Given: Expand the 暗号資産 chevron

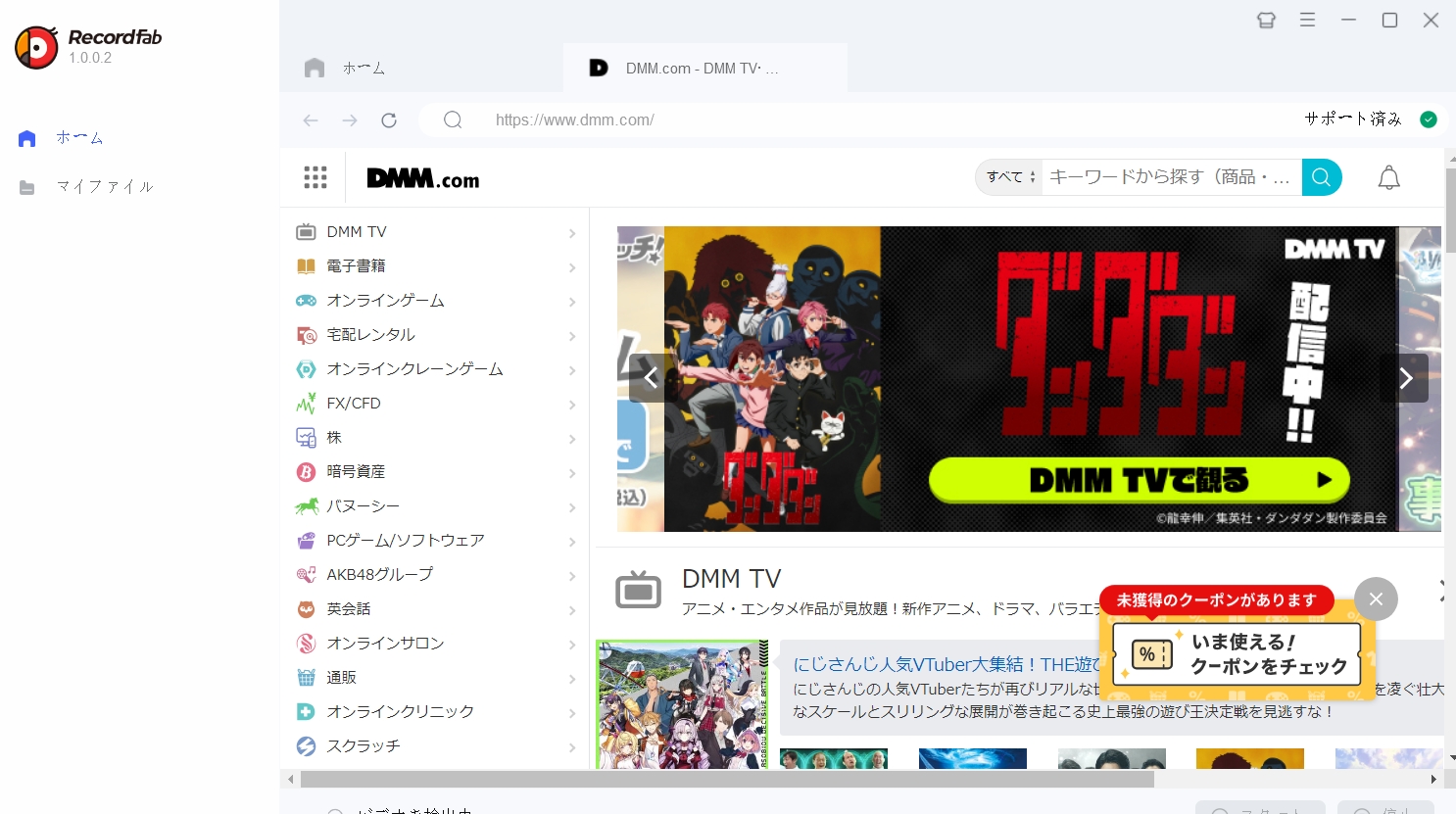Looking at the screenshot, I should 572,473.
